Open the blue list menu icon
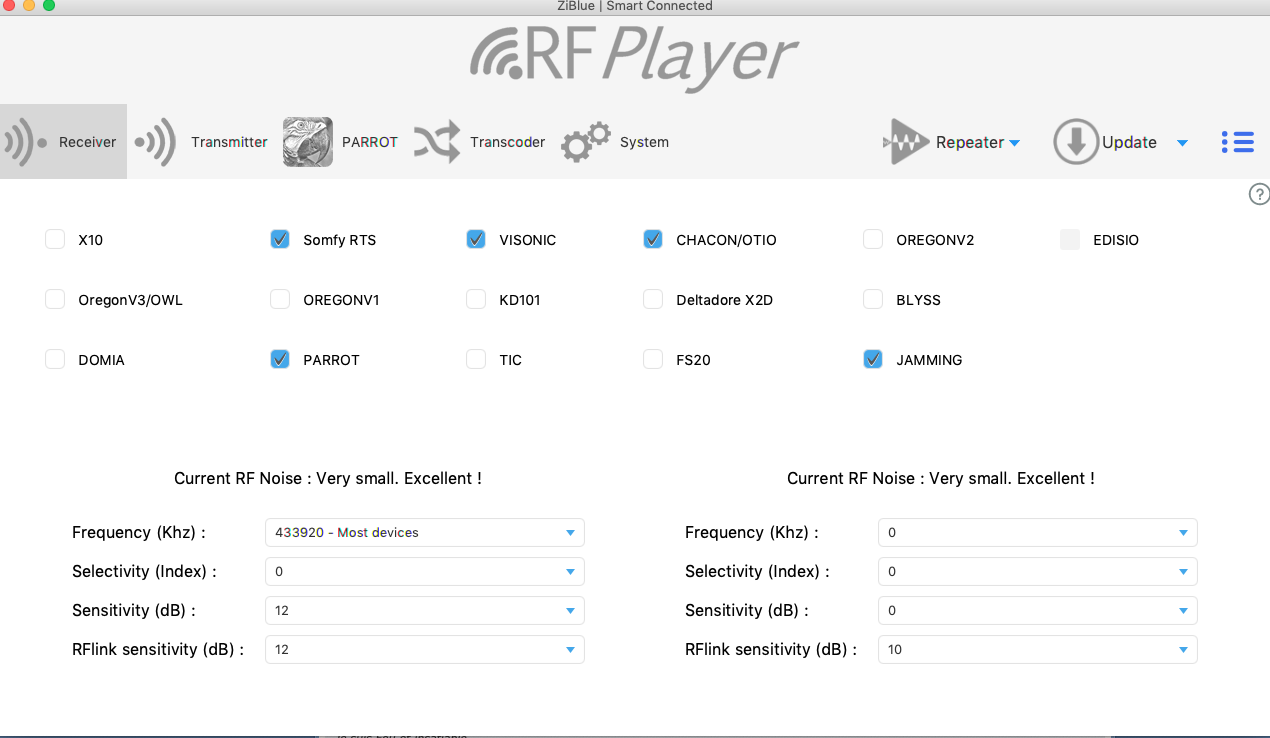This screenshot has height=738, width=1270. tap(1237, 142)
